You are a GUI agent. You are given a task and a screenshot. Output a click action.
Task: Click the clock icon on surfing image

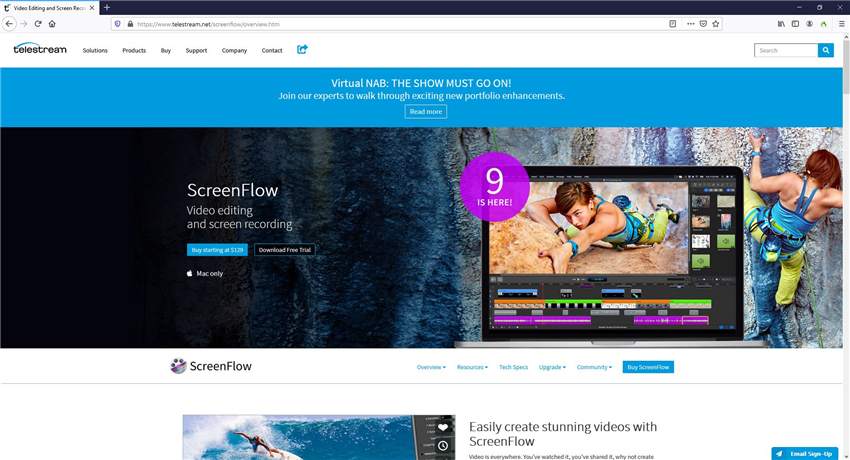(443, 445)
